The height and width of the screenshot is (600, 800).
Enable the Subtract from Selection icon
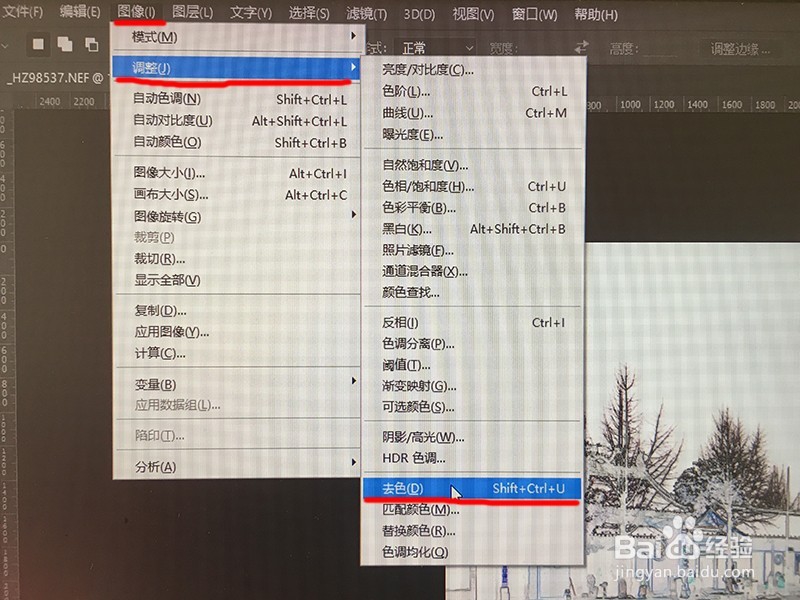click(90, 45)
